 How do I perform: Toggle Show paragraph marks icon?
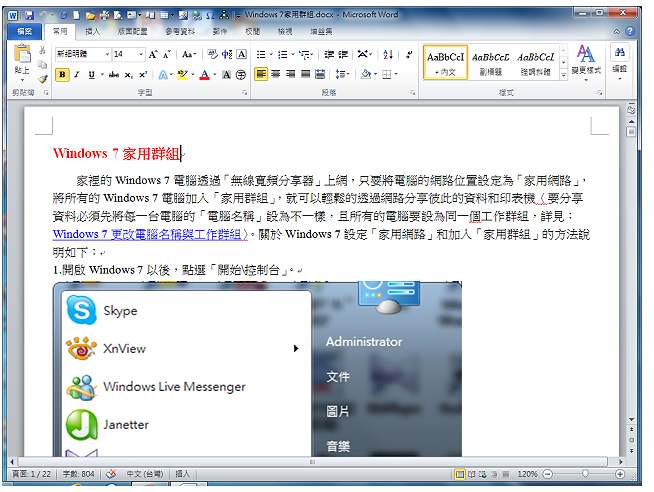coord(409,55)
